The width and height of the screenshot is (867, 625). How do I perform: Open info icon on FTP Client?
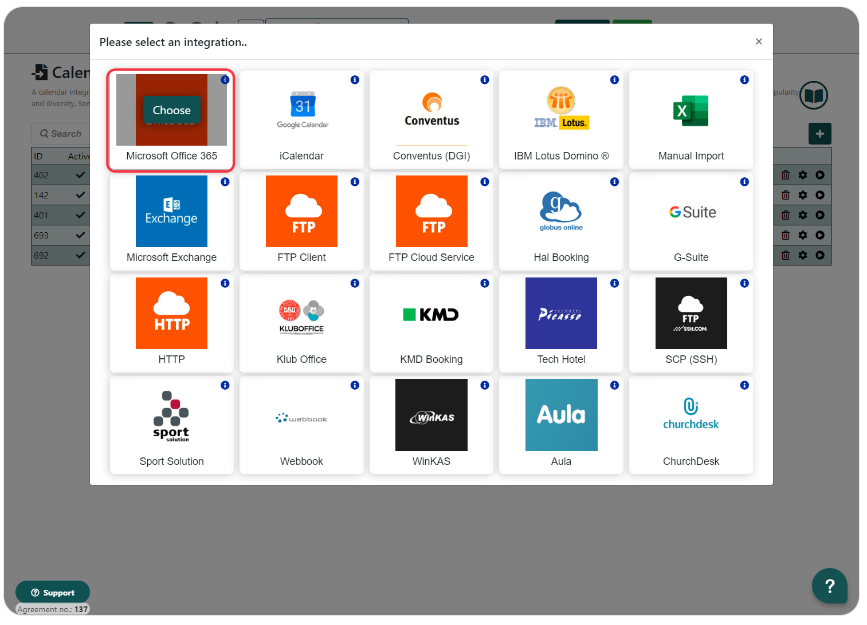click(x=354, y=181)
